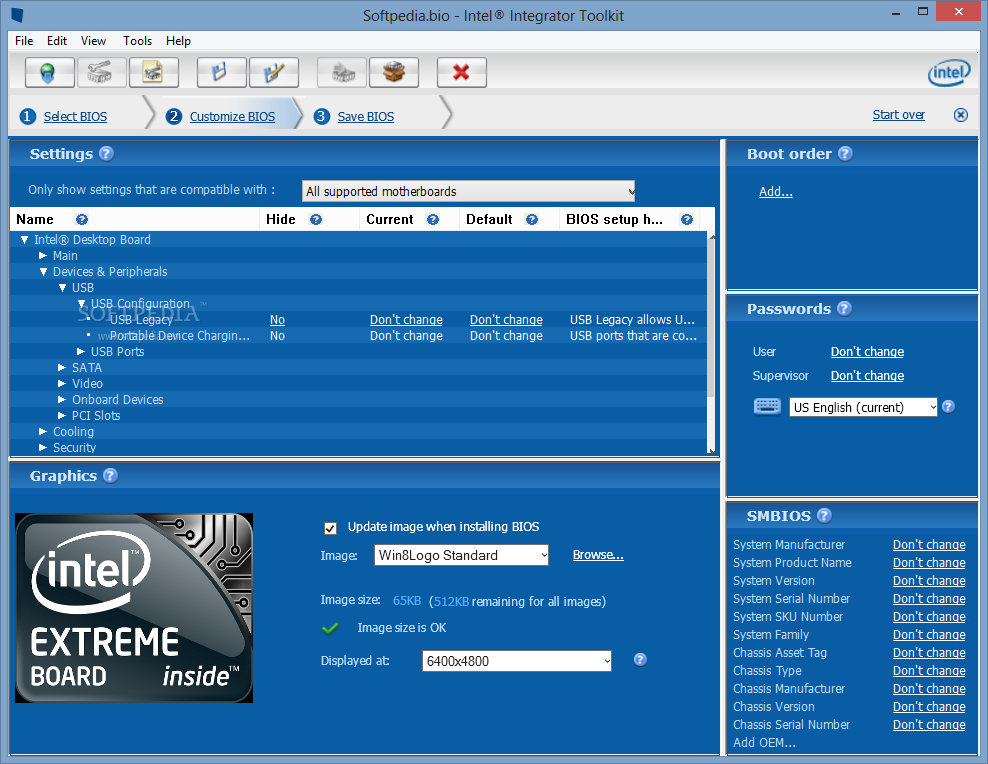
Task: Select the Portable Device Charging row
Action: 359,336
